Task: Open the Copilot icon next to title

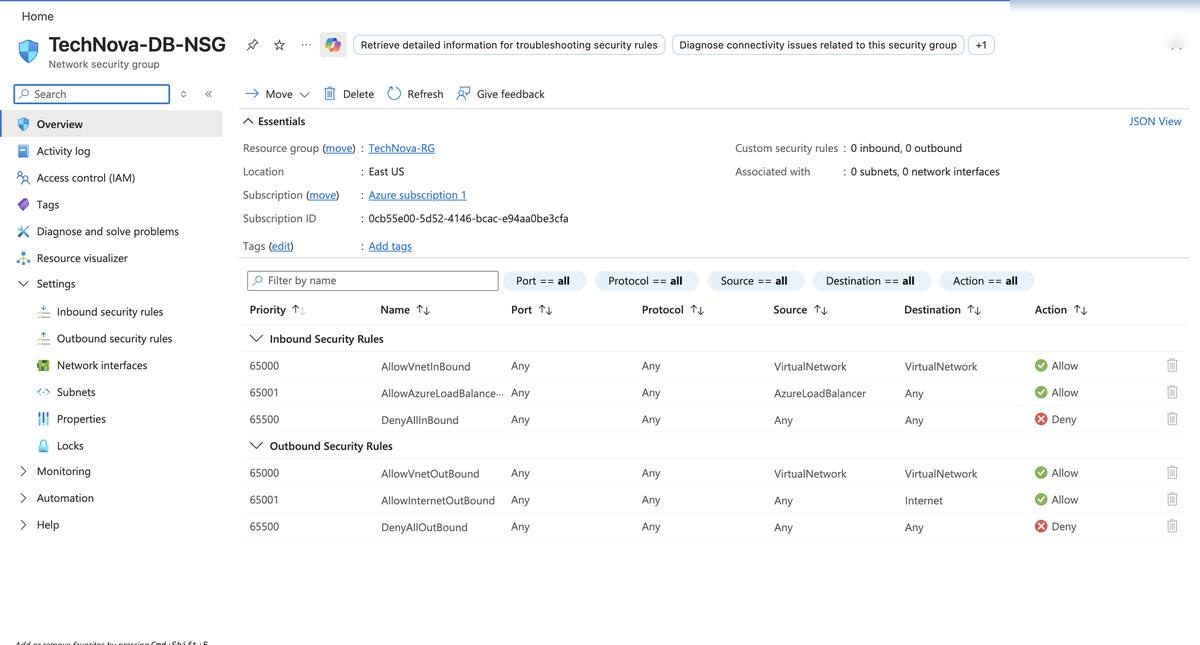Action: click(x=333, y=45)
